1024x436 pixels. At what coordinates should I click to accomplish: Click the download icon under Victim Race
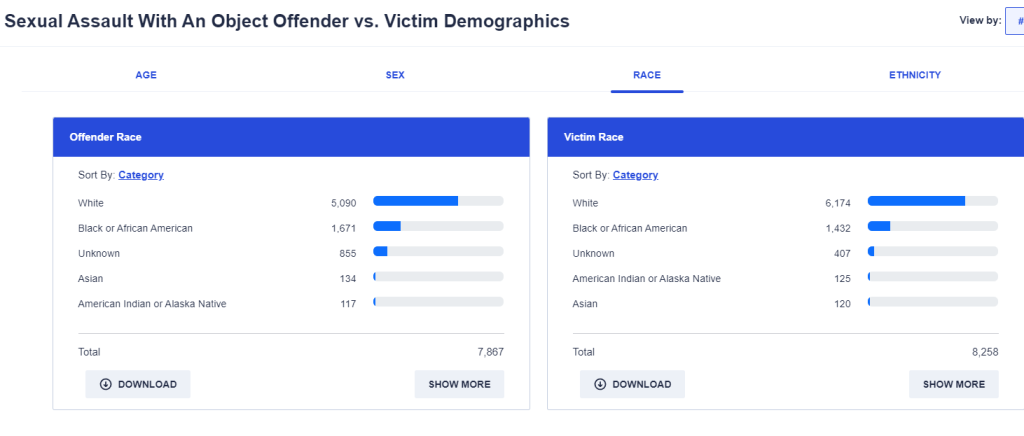click(x=600, y=384)
